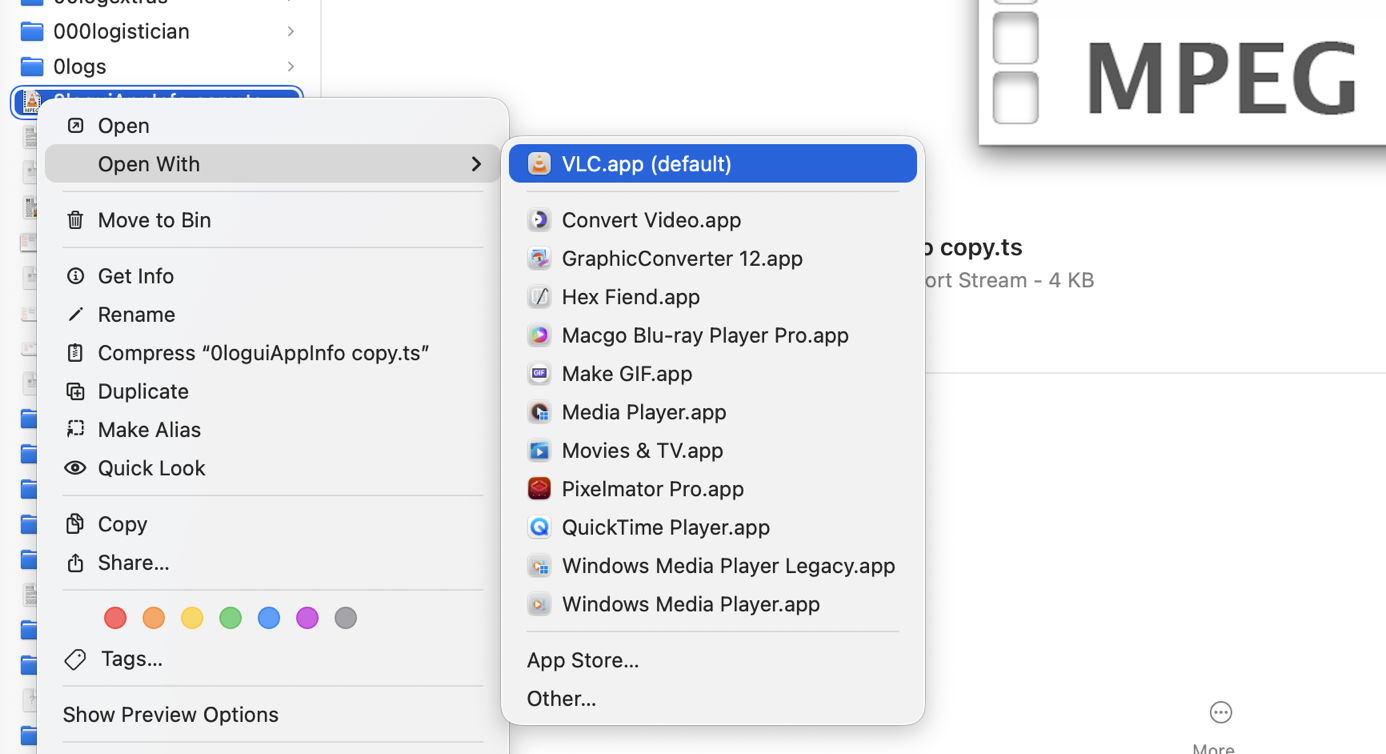This screenshot has height=754, width=1386.
Task: Choose Get Info from context menu
Action: 273,276
